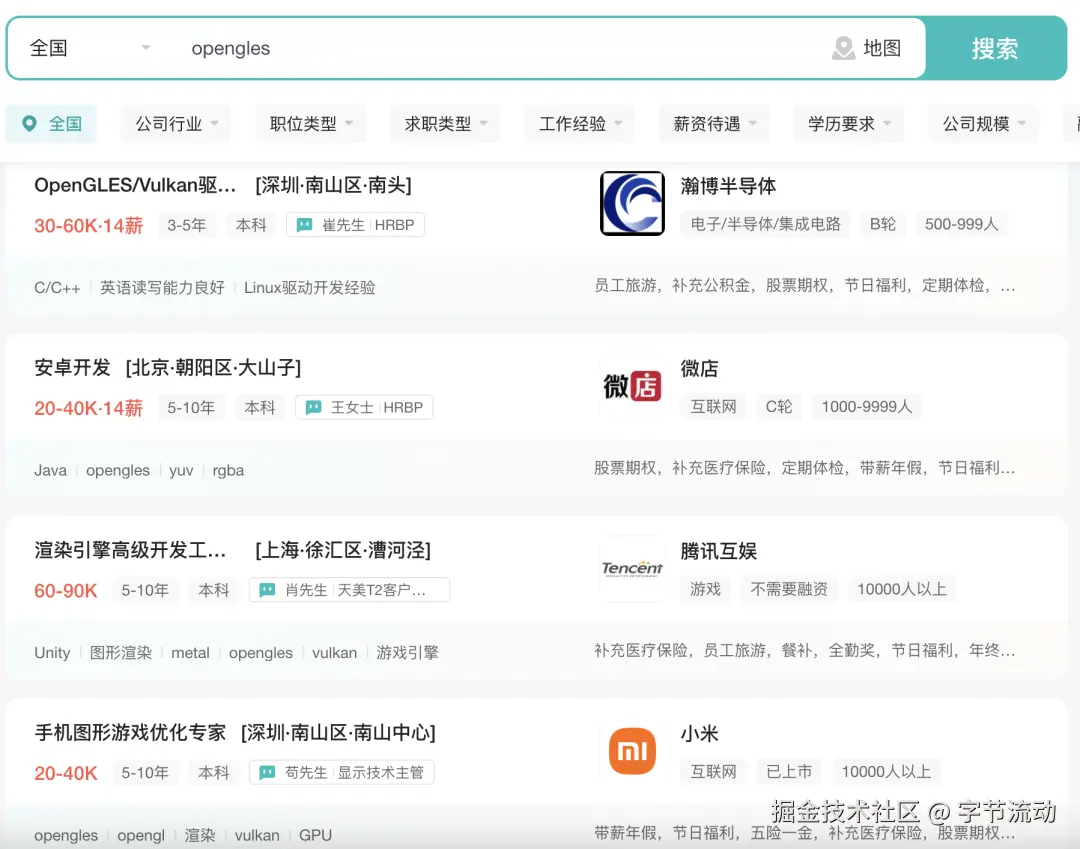Screen dimensions: 1080x849
Task: Open the 瀚博半导体 company logo
Action: click(x=632, y=203)
